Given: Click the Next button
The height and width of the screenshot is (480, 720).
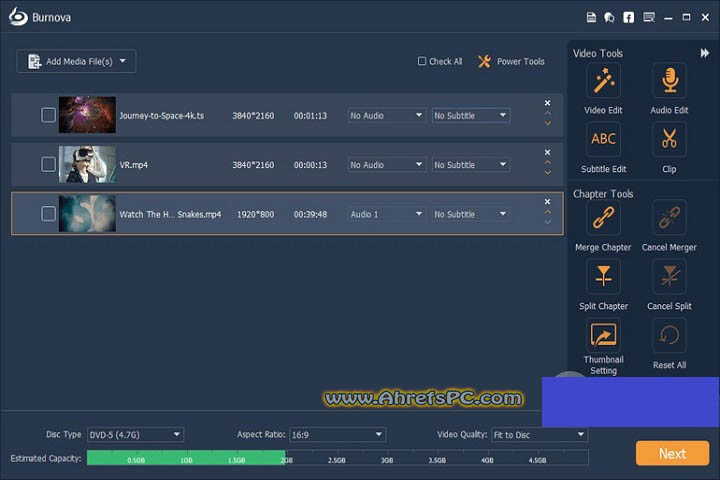Looking at the screenshot, I should coord(672,453).
